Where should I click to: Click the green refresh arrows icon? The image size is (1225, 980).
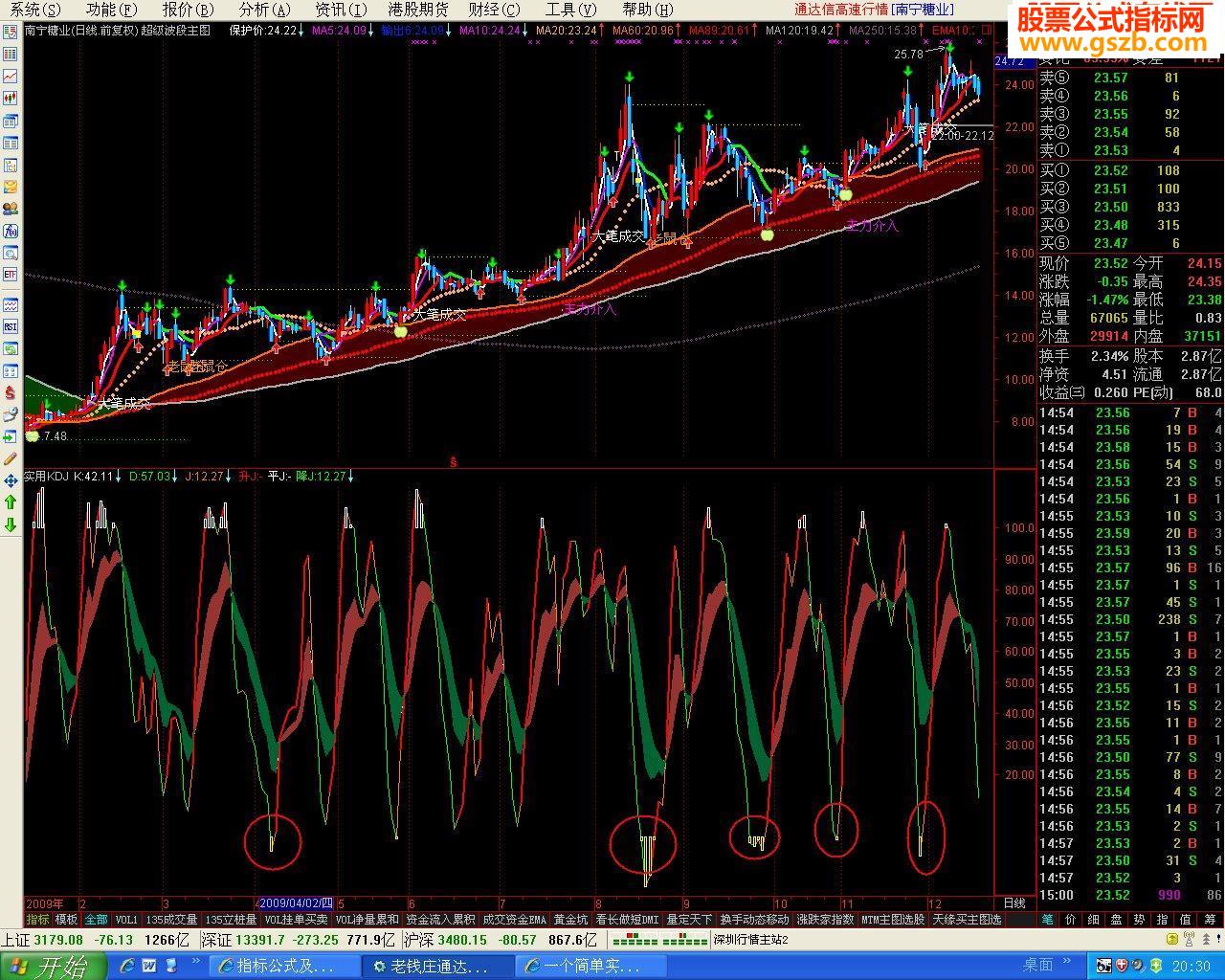[x=11, y=348]
